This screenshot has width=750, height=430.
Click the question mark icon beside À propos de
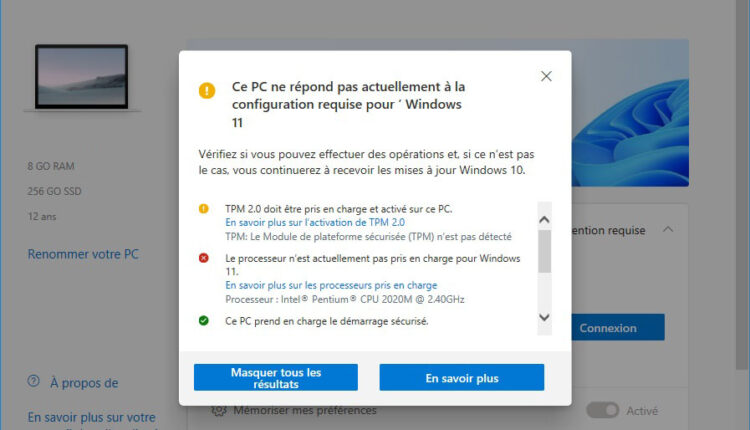tap(34, 382)
